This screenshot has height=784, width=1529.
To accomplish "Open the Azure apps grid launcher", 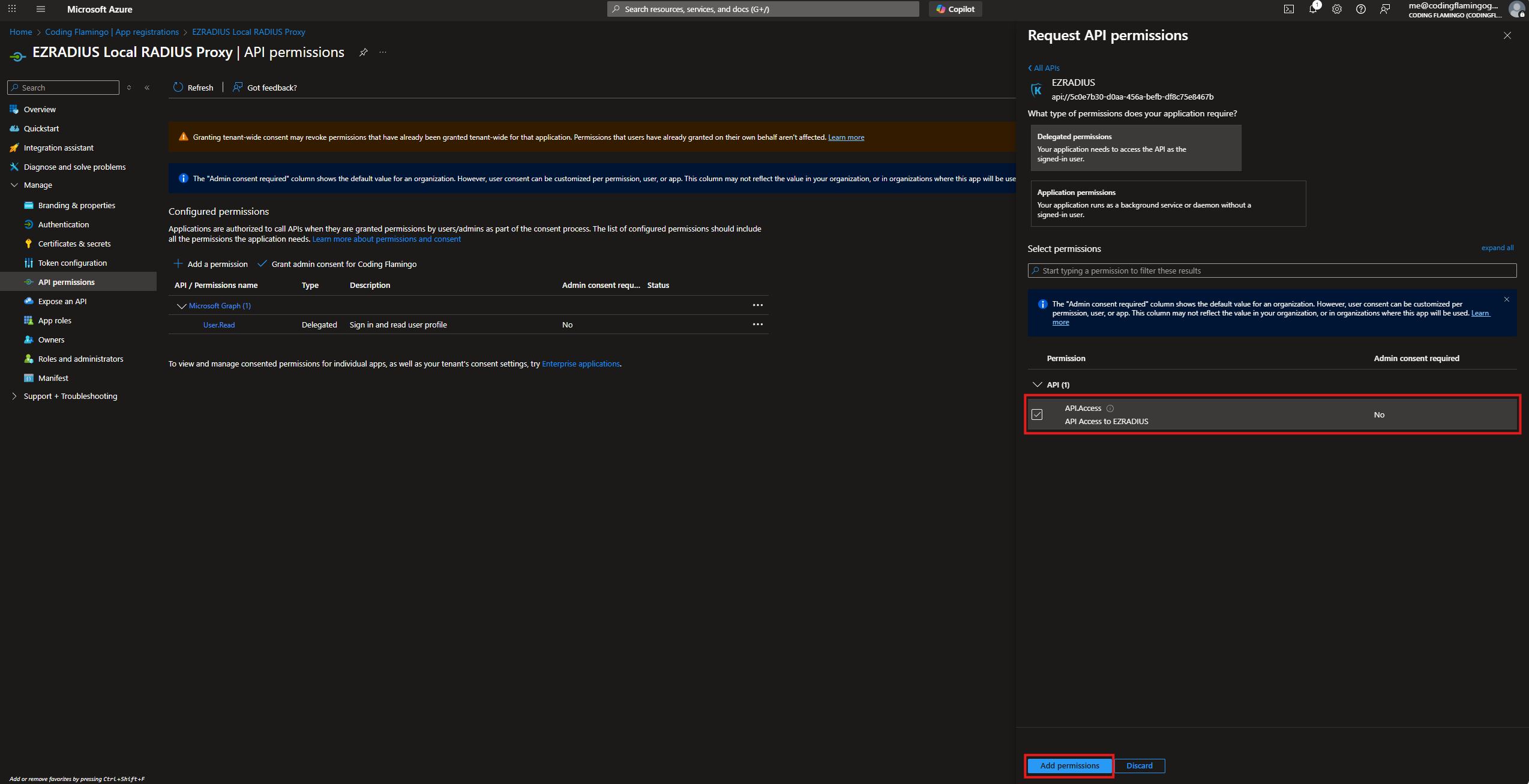I will coord(12,9).
